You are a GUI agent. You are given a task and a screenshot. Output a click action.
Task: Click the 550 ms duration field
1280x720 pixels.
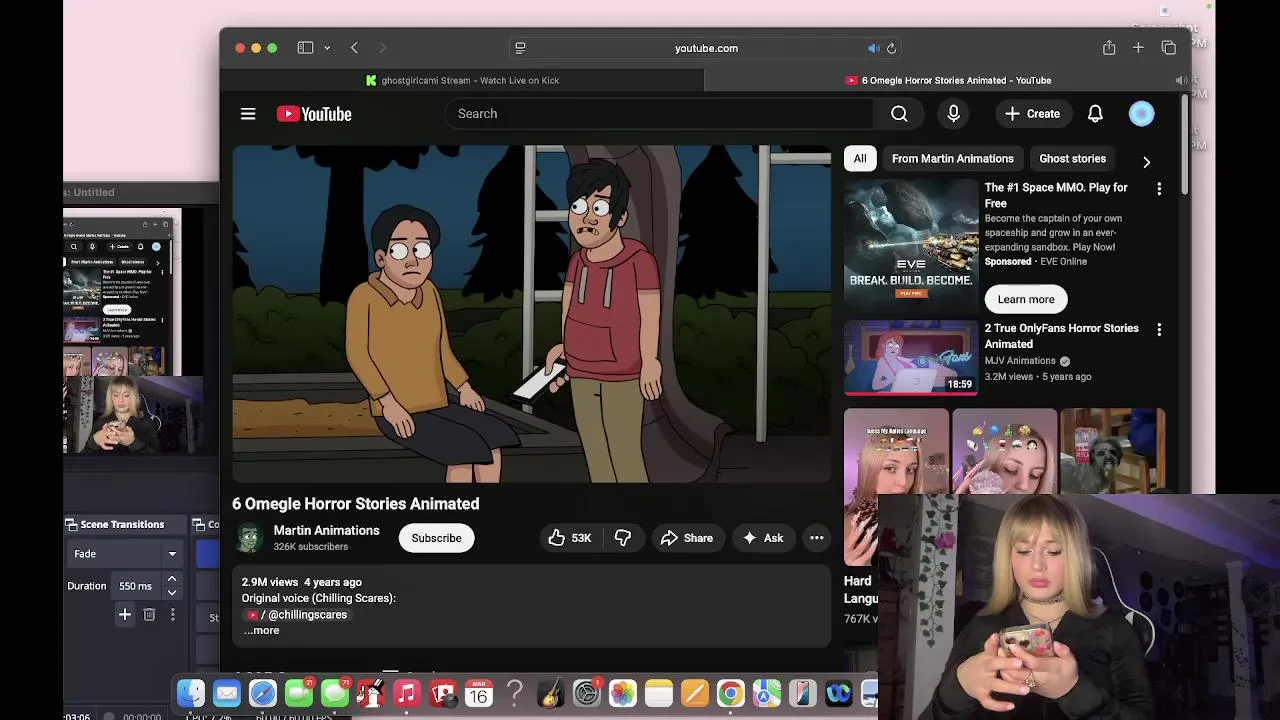[137, 586]
